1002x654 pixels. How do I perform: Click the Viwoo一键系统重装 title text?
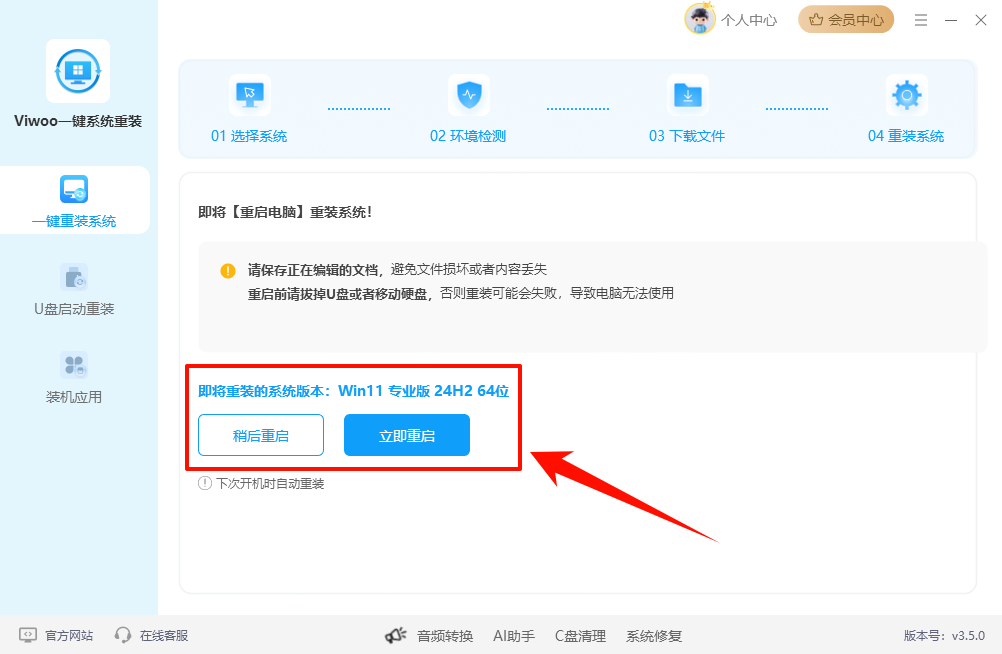[78, 121]
